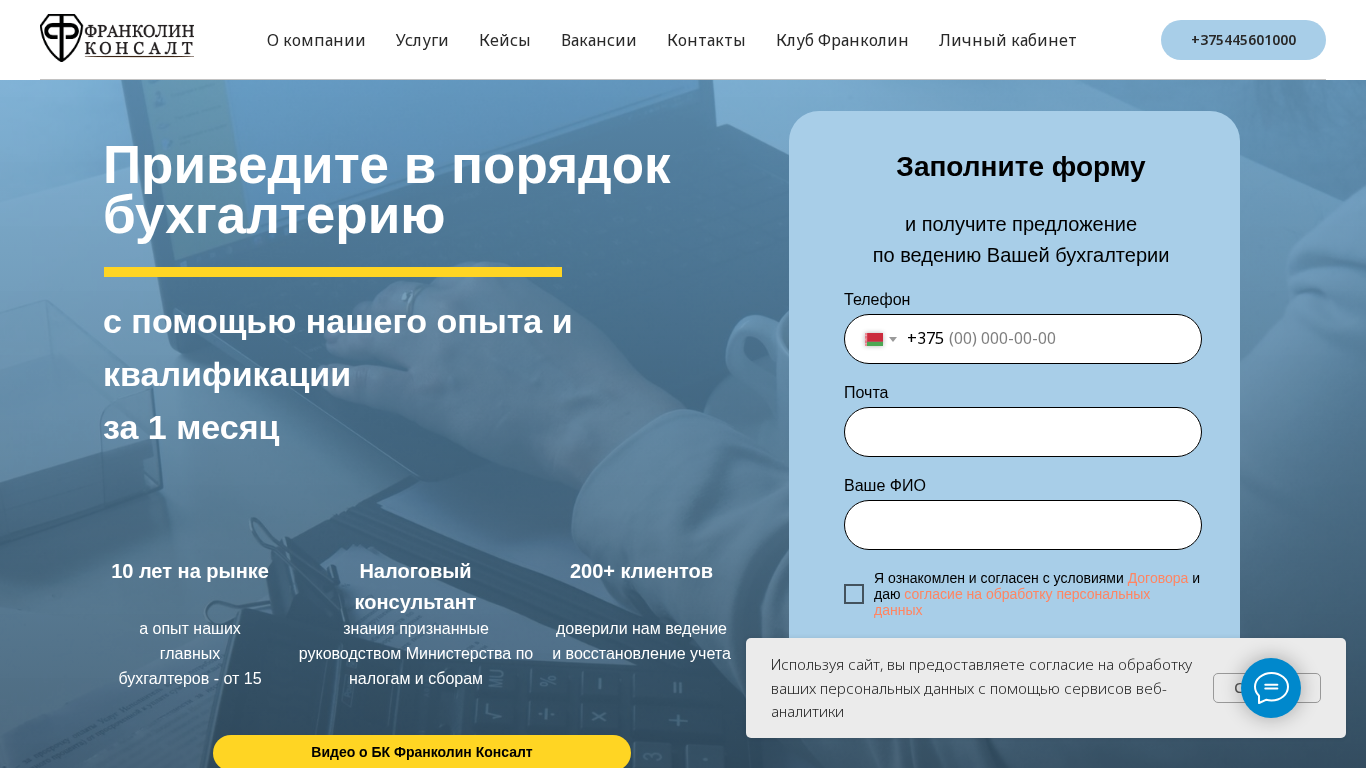Open the Договора link

click(x=1158, y=578)
